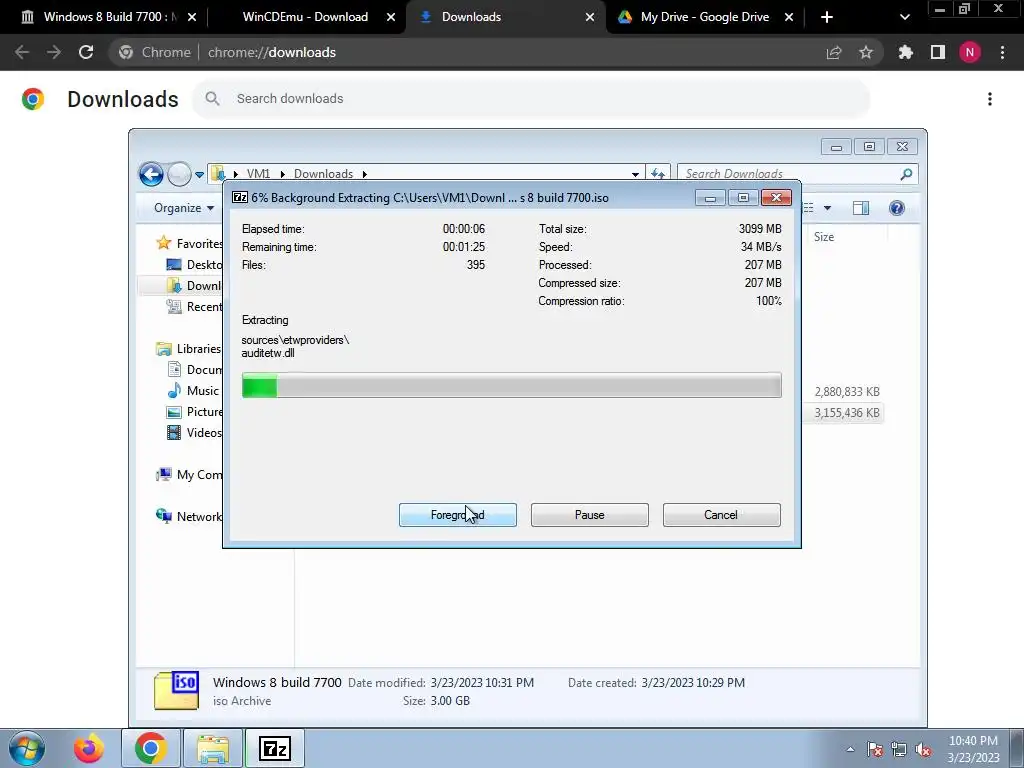1024x768 pixels.
Task: Select Network in Explorer navigation pane
Action: (x=189, y=517)
